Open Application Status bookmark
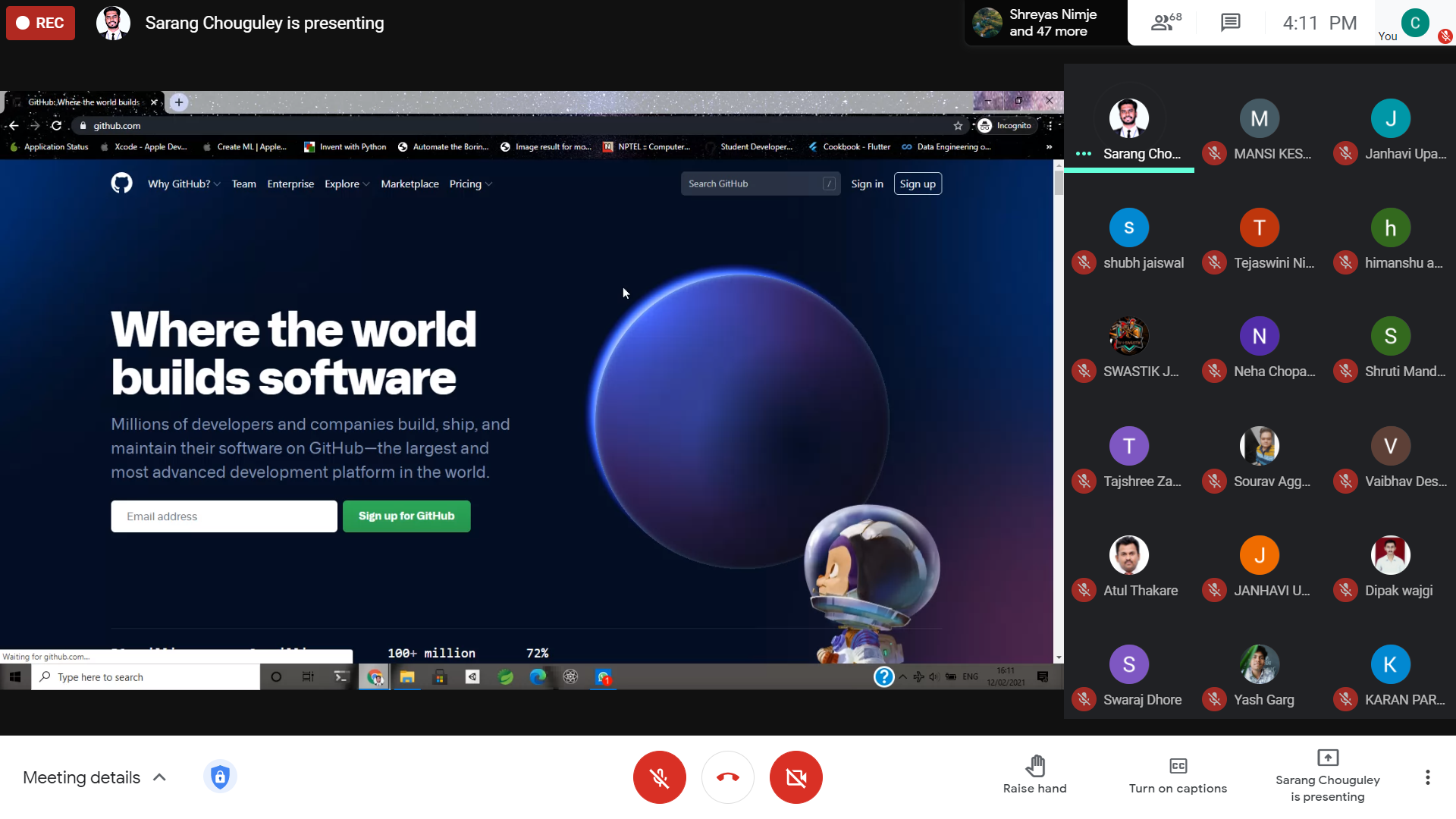The width and height of the screenshot is (1456, 819). pos(49,146)
